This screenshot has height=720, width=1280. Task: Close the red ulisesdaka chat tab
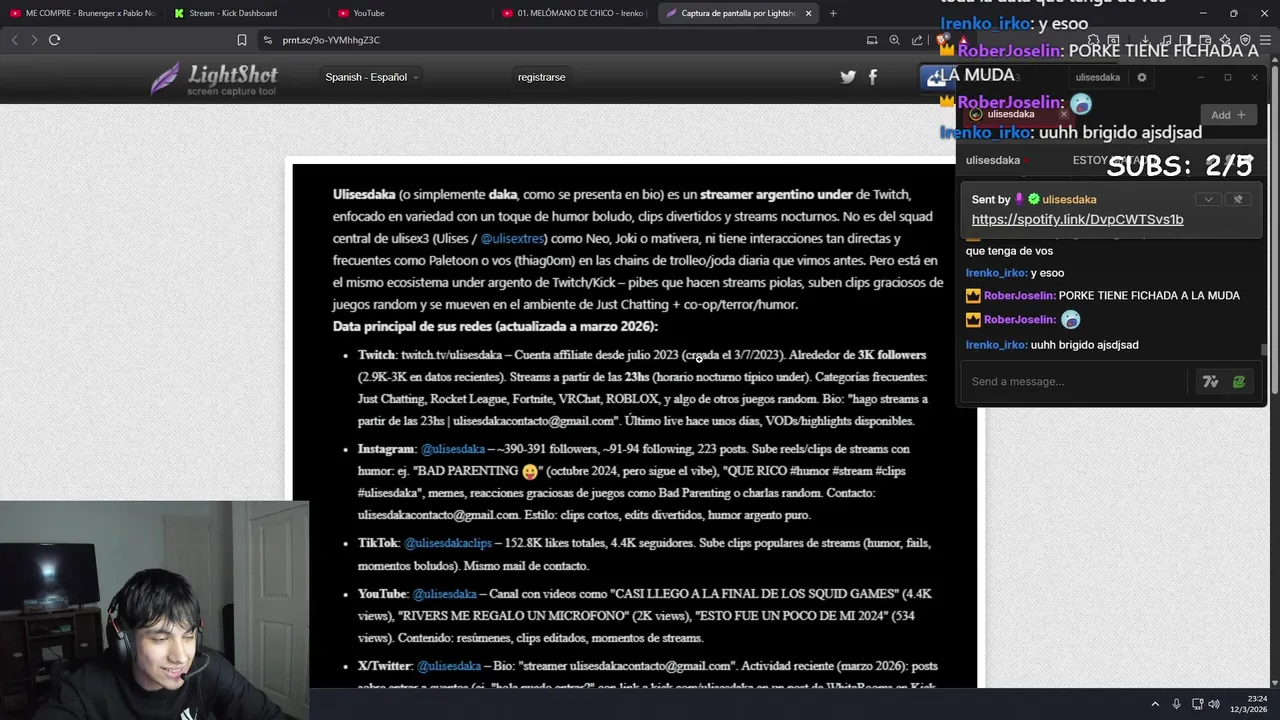pos(1063,114)
